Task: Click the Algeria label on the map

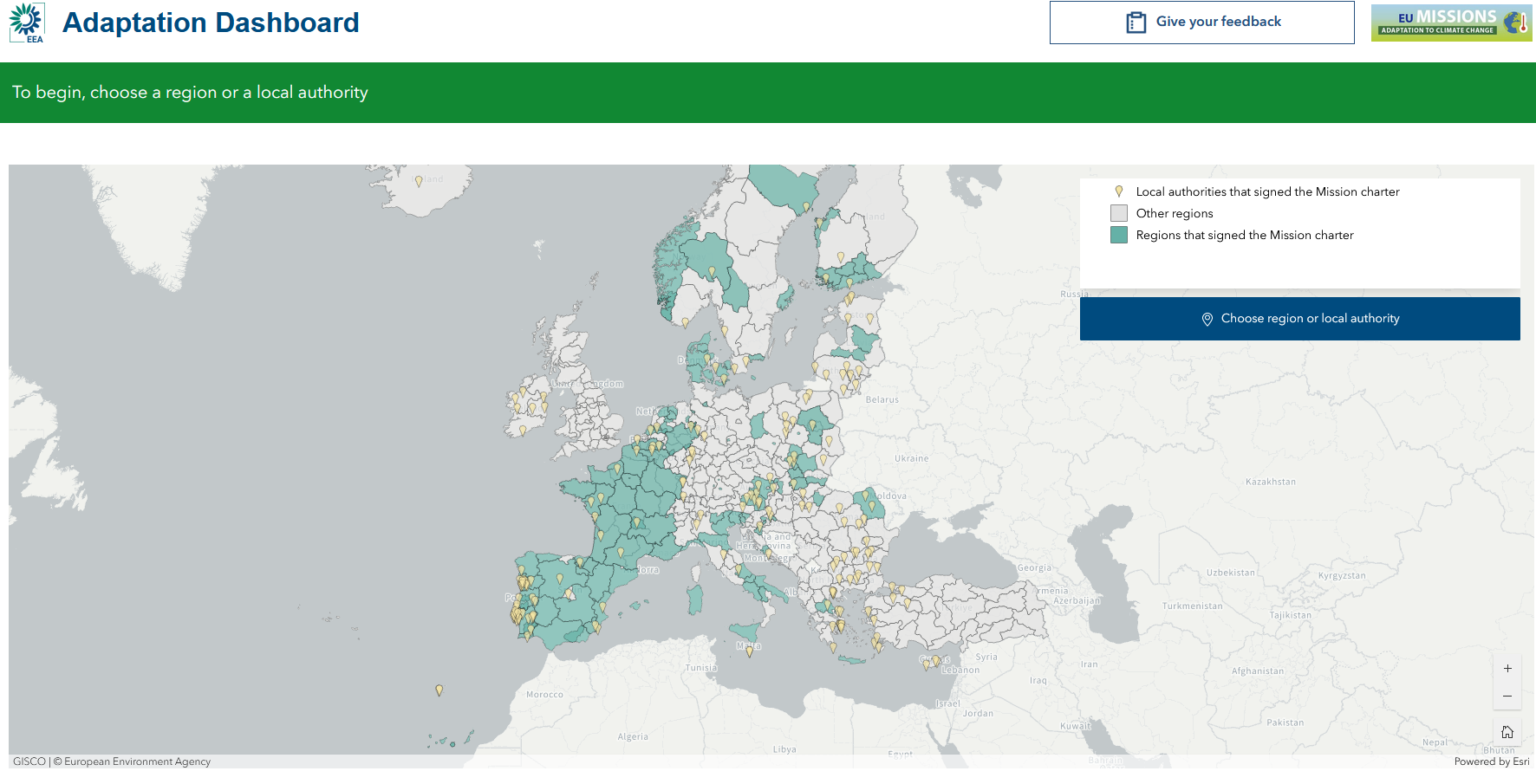Action: point(633,737)
